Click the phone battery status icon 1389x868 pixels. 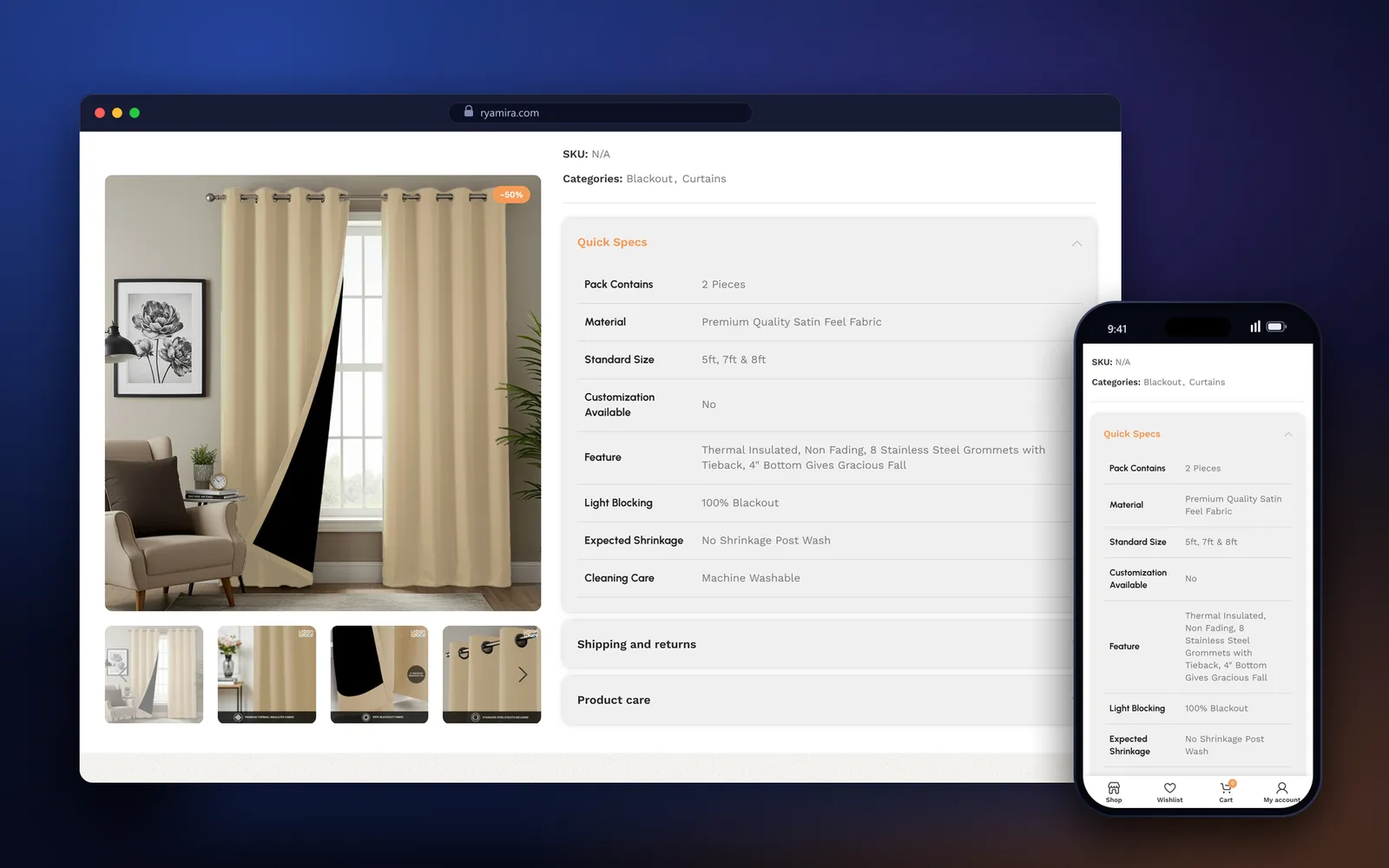(1276, 327)
